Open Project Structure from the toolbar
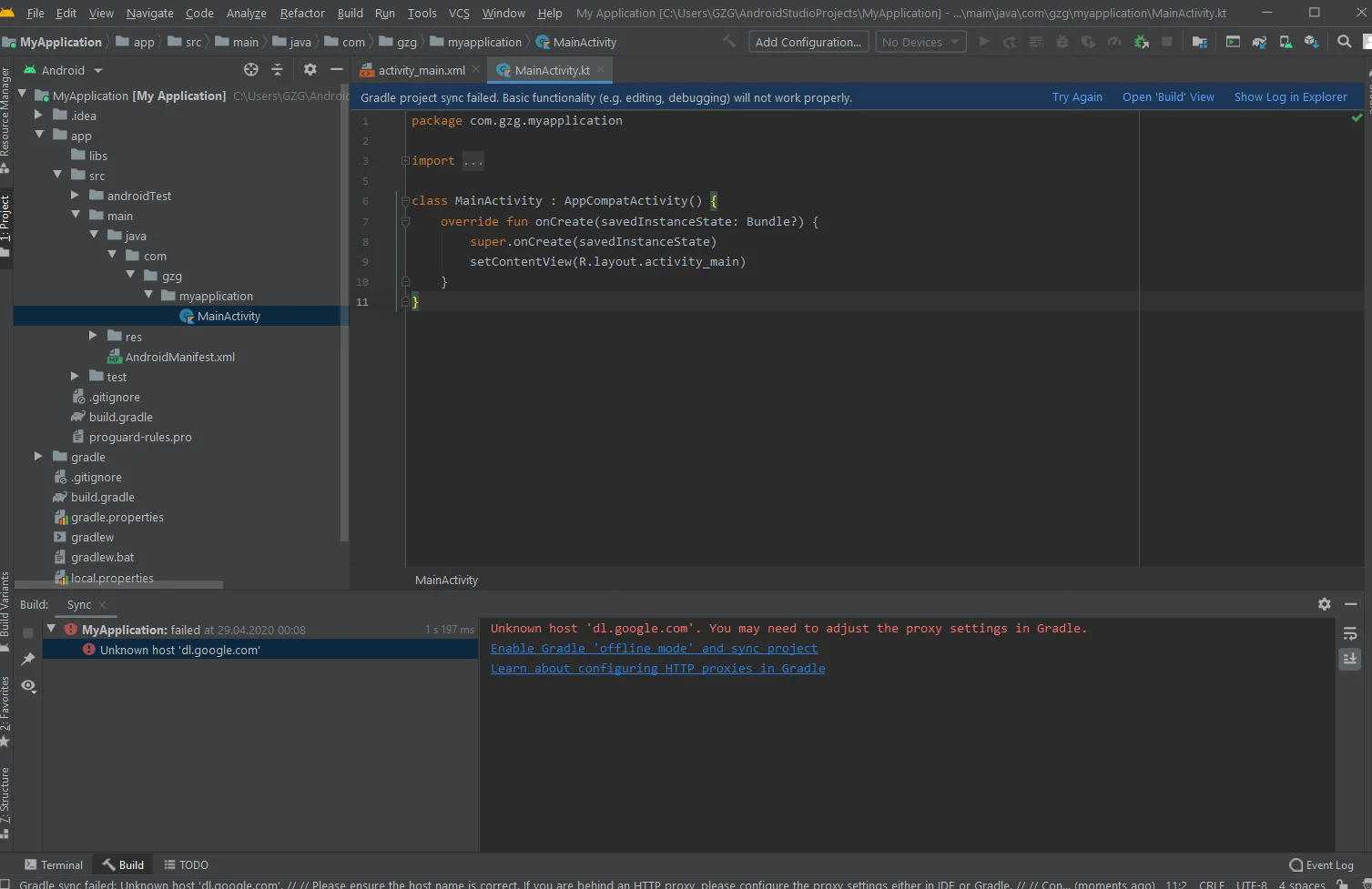The height and width of the screenshot is (889, 1372). pyautogui.click(x=1200, y=42)
